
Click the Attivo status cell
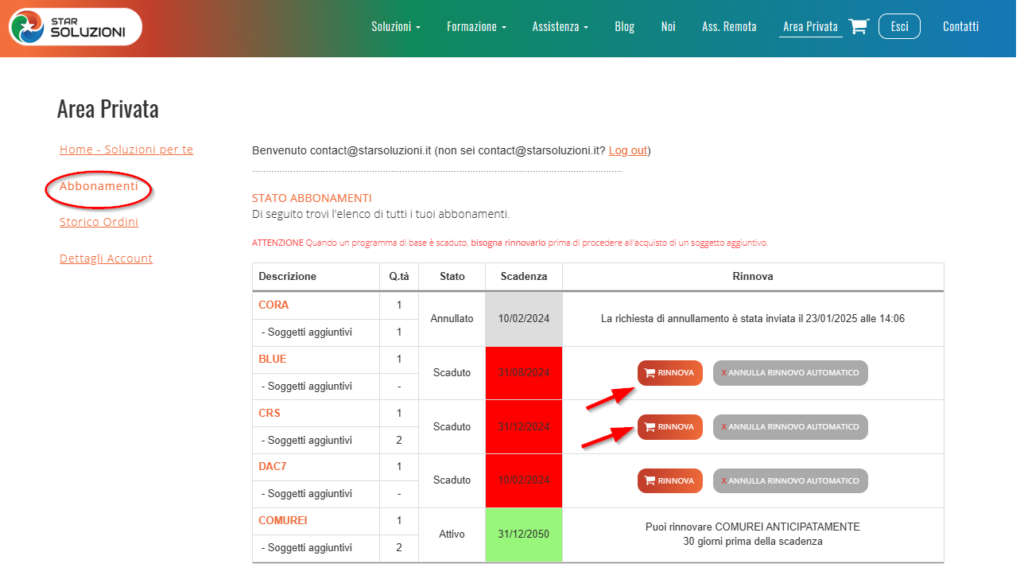452,534
